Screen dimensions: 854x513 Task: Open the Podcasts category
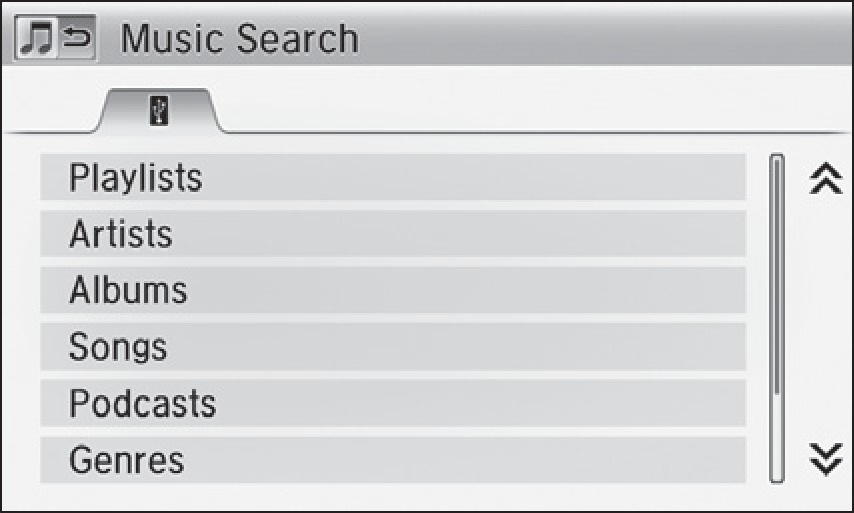(393, 403)
